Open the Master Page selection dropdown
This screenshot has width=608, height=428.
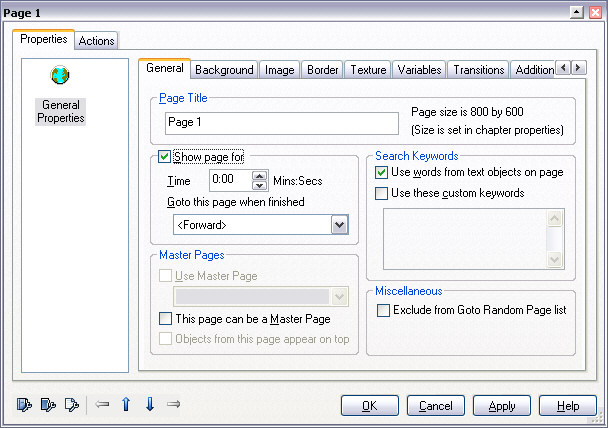tap(340, 297)
